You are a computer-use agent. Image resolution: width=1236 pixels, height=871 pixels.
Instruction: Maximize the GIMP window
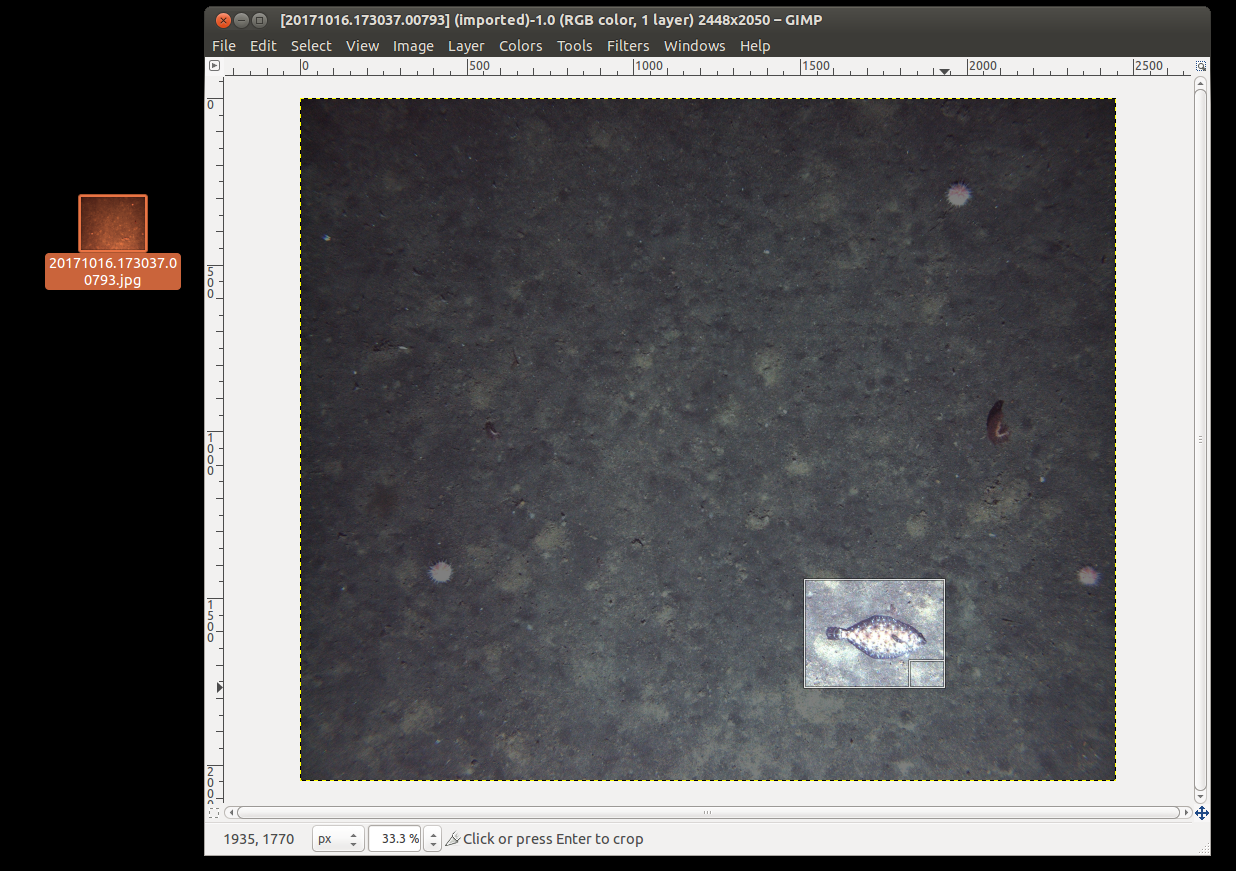[260, 19]
